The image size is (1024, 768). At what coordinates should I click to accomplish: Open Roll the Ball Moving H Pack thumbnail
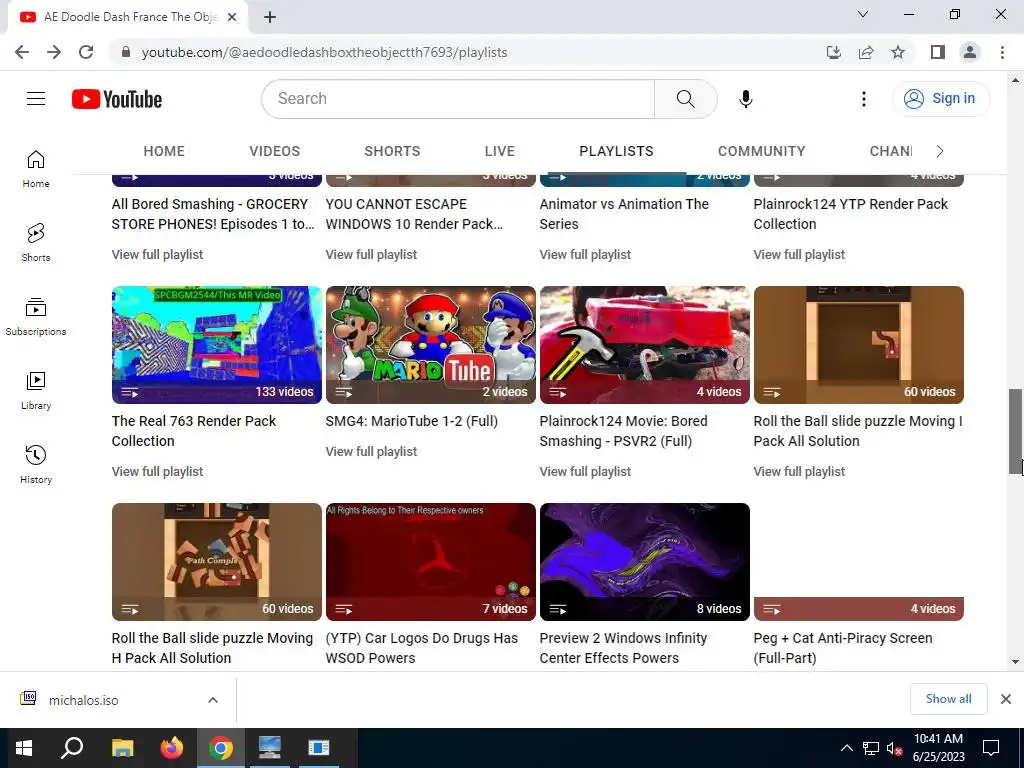(x=217, y=562)
